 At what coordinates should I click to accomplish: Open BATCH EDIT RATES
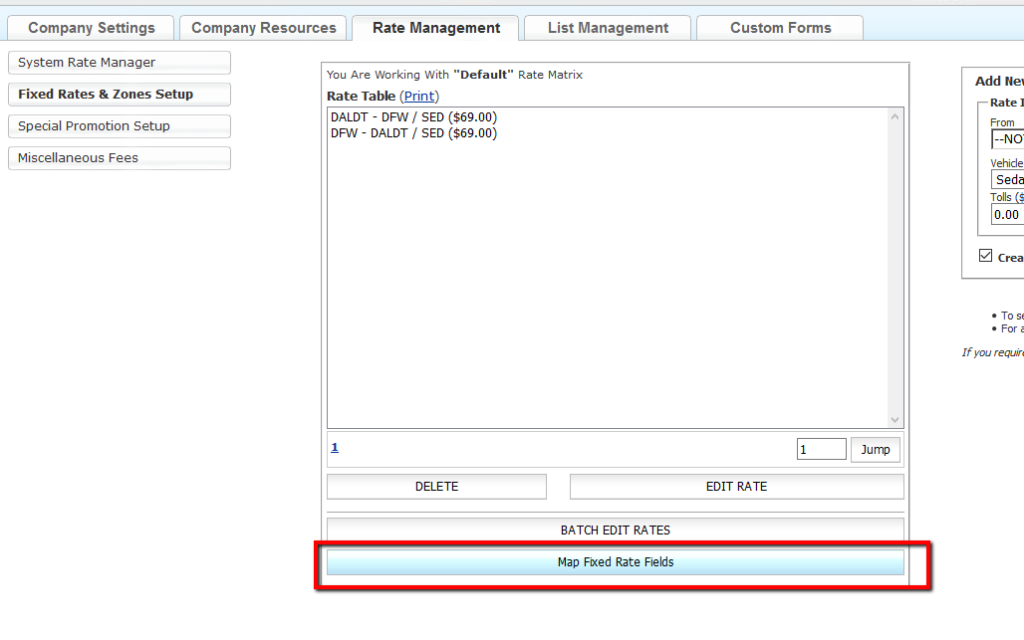coord(615,530)
